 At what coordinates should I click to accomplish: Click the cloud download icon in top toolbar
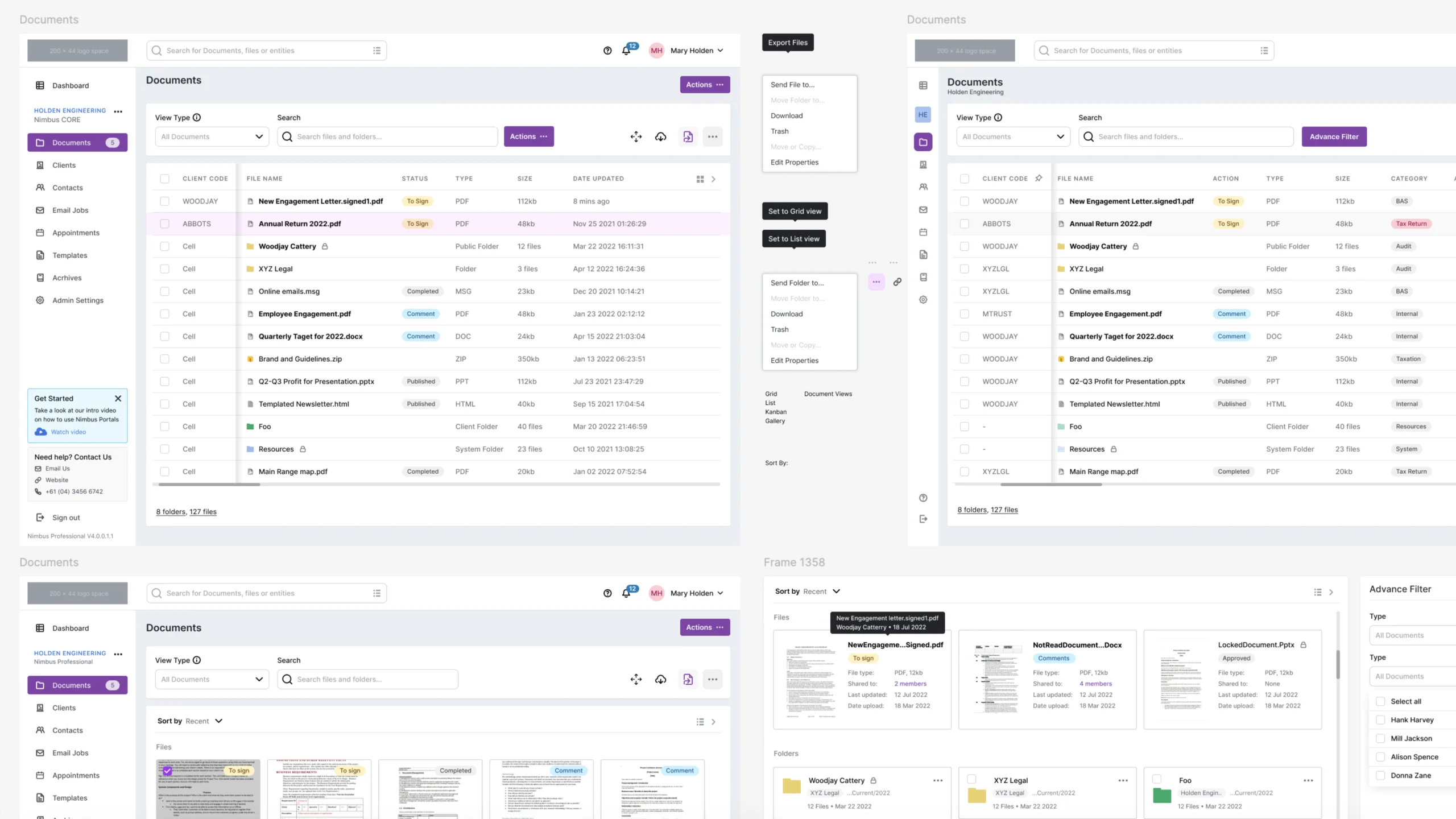coord(660,136)
